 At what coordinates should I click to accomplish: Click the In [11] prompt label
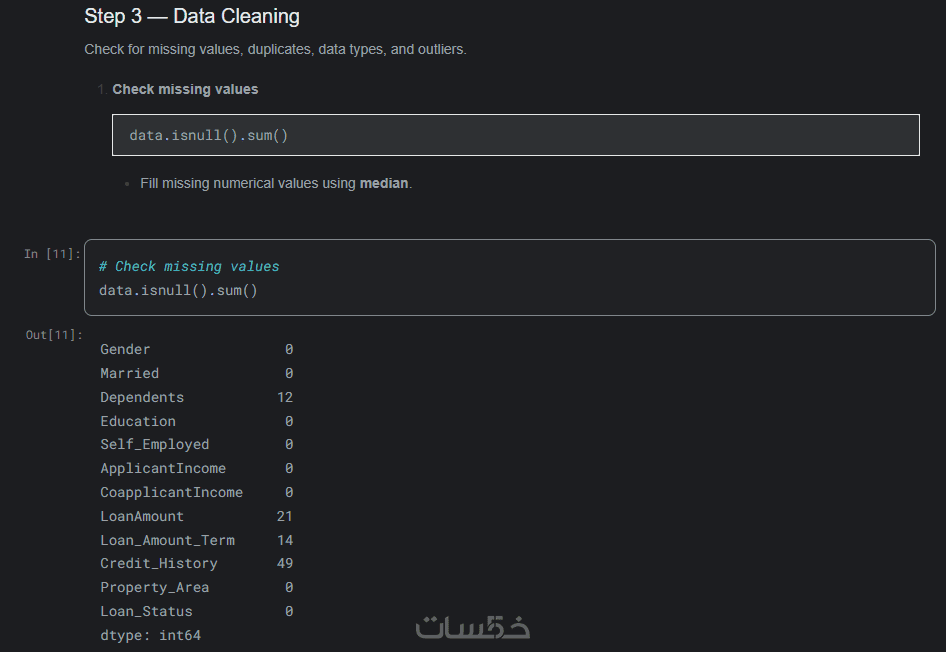[x=52, y=254]
